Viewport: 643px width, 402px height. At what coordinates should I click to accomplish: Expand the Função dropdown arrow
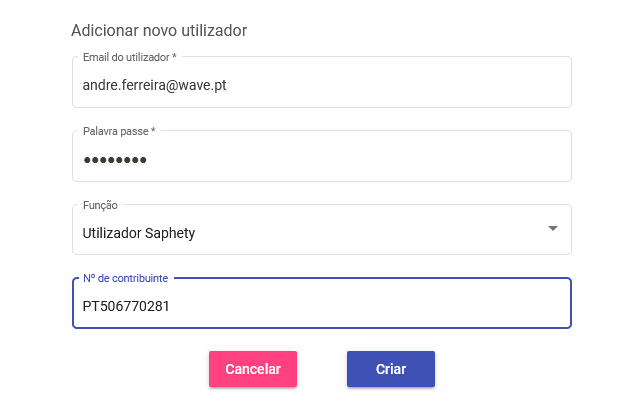tap(552, 229)
